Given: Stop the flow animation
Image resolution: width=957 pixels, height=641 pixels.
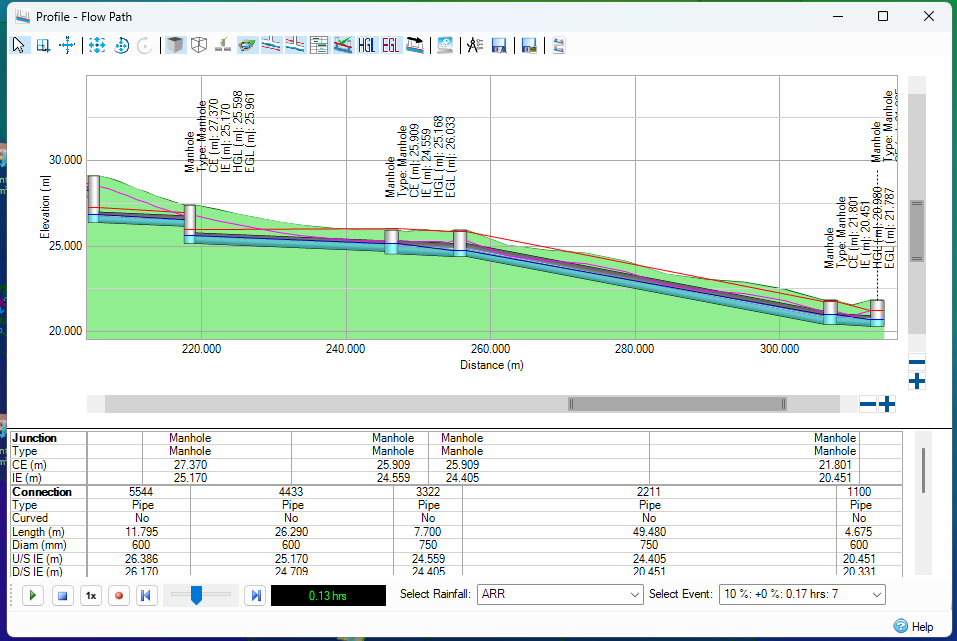Looking at the screenshot, I should [x=61, y=595].
